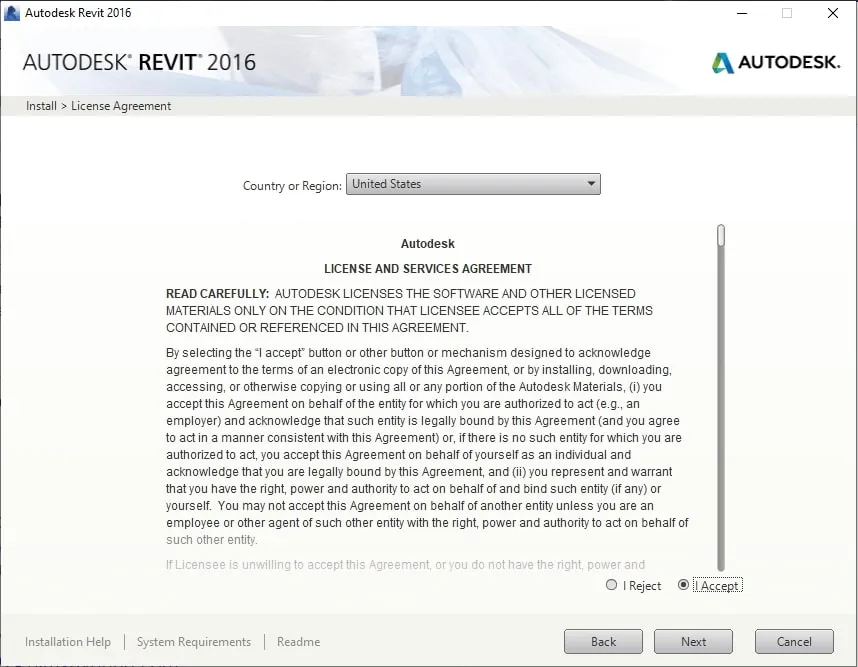Image resolution: width=858 pixels, height=667 pixels.
Task: Open the Readme document
Action: point(298,641)
